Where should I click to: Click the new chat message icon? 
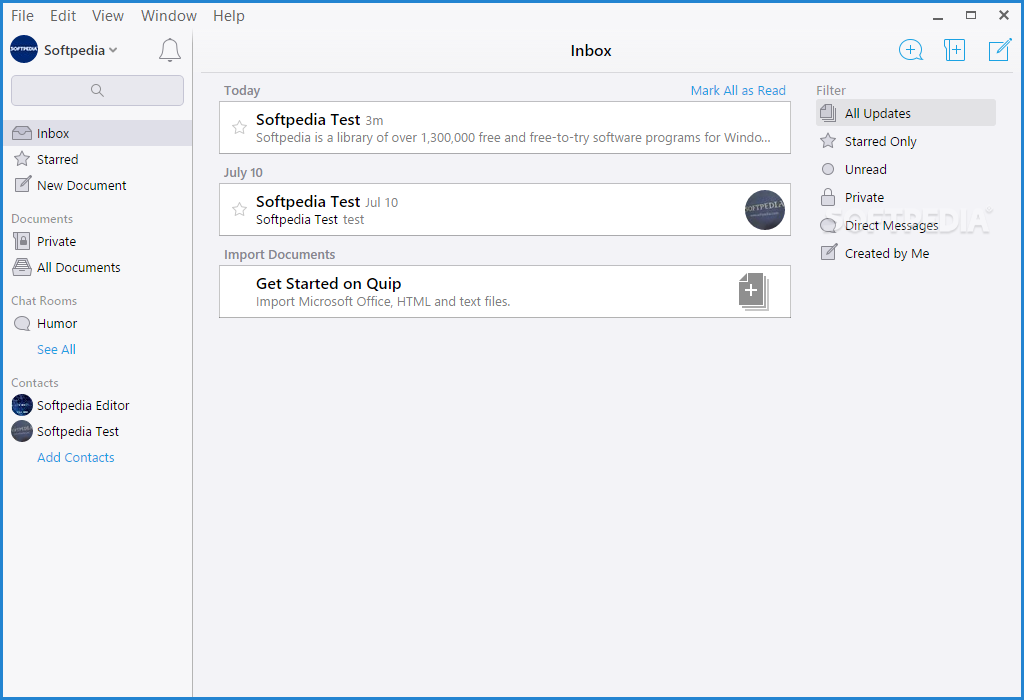tap(910, 50)
